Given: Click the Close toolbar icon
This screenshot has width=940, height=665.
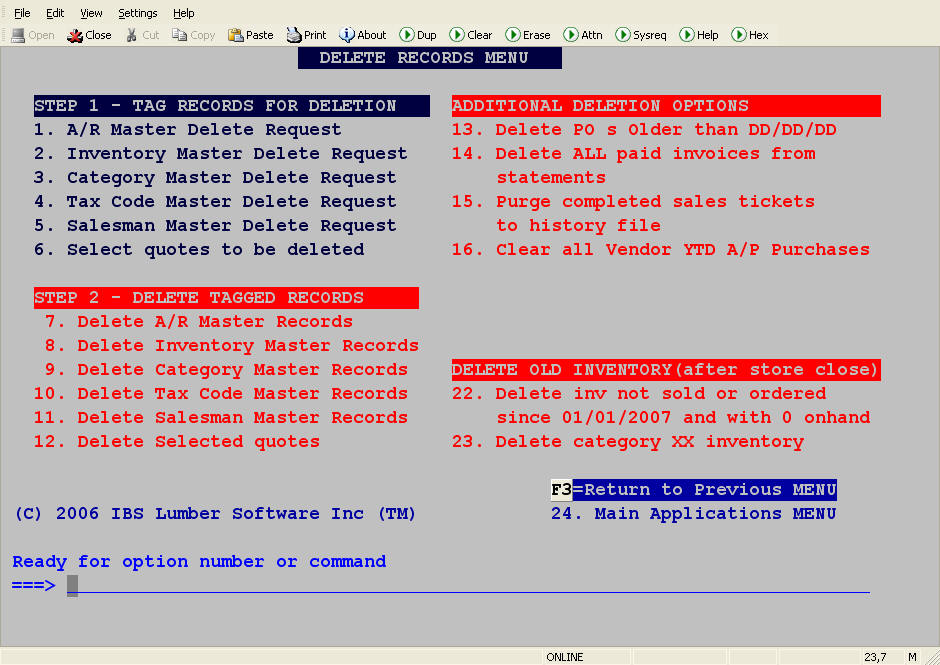Looking at the screenshot, I should (75, 35).
